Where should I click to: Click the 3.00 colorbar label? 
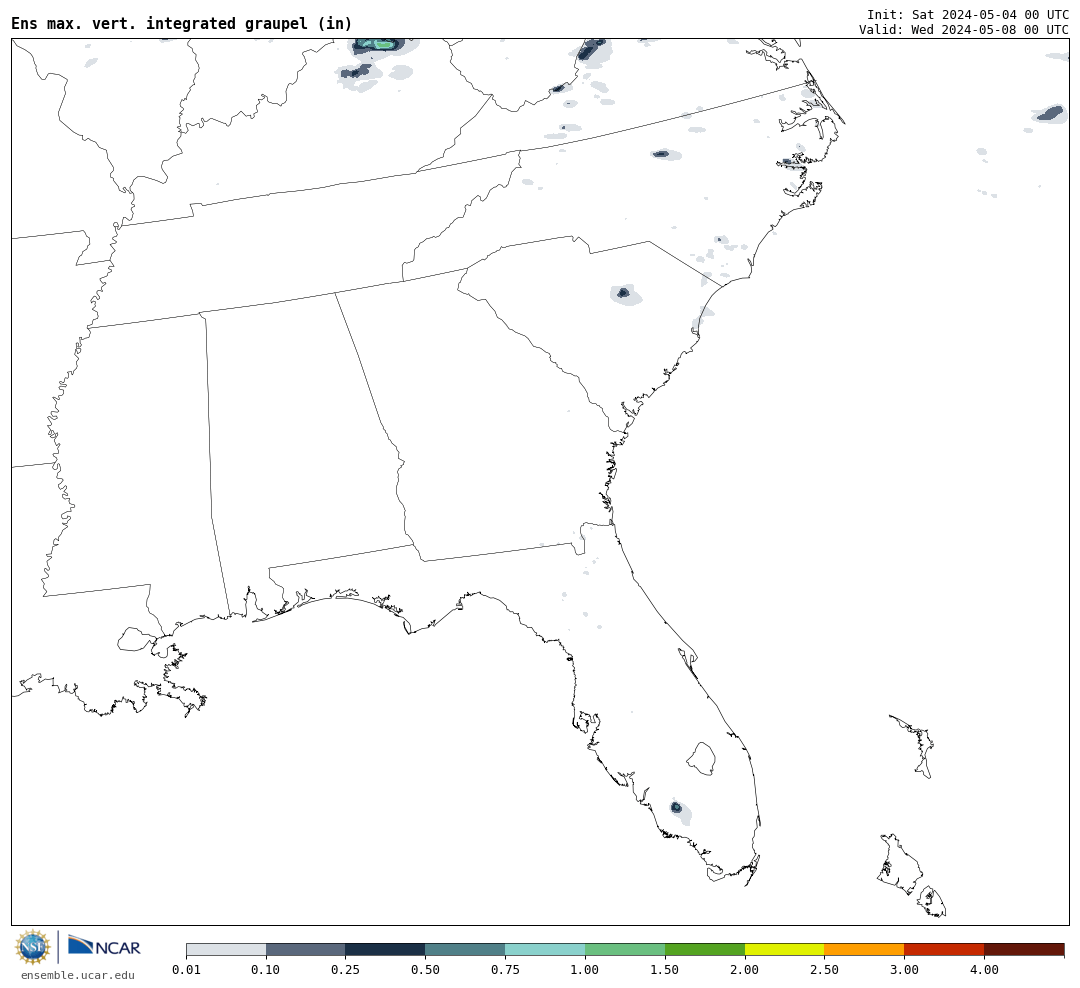904,969
